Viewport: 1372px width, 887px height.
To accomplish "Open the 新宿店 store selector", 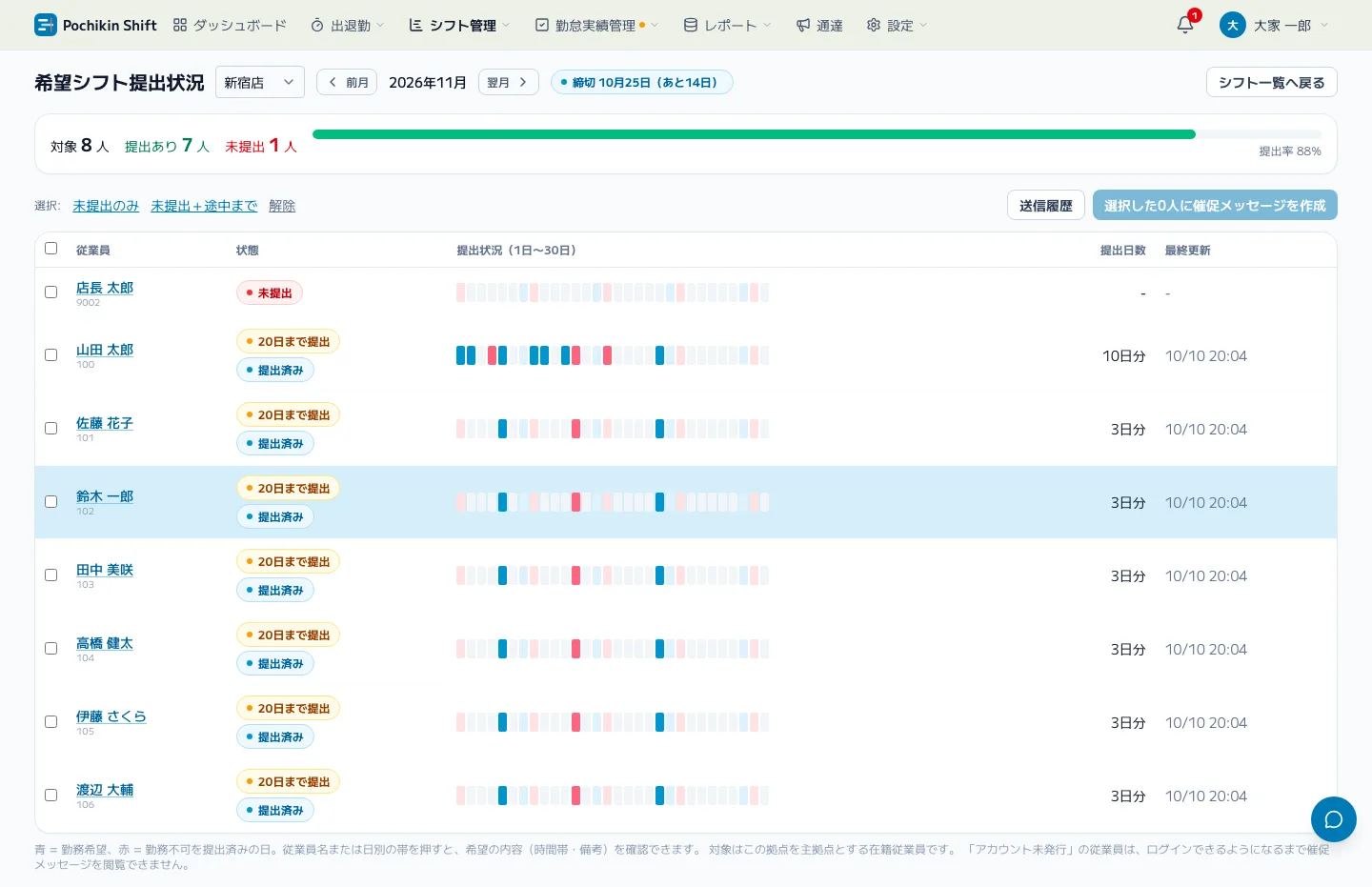I will point(260,82).
